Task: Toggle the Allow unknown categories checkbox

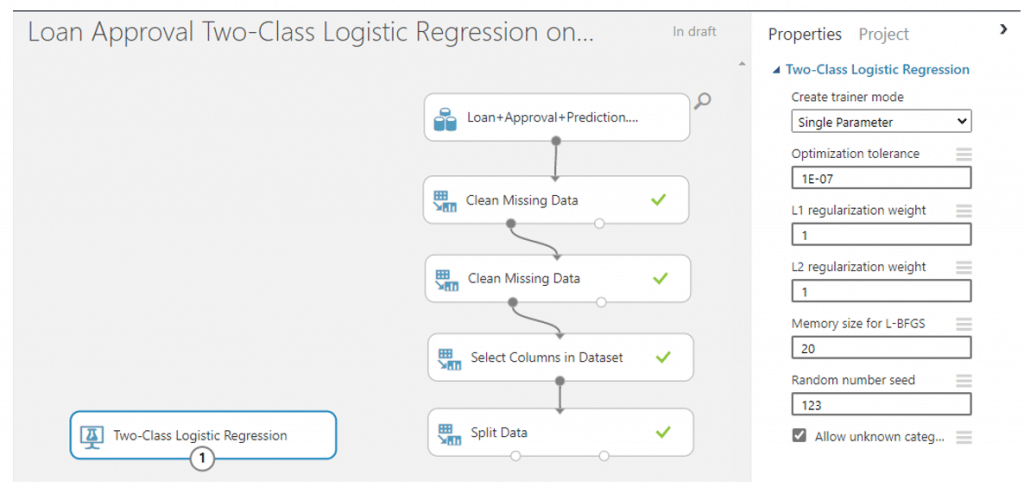Action: point(799,436)
